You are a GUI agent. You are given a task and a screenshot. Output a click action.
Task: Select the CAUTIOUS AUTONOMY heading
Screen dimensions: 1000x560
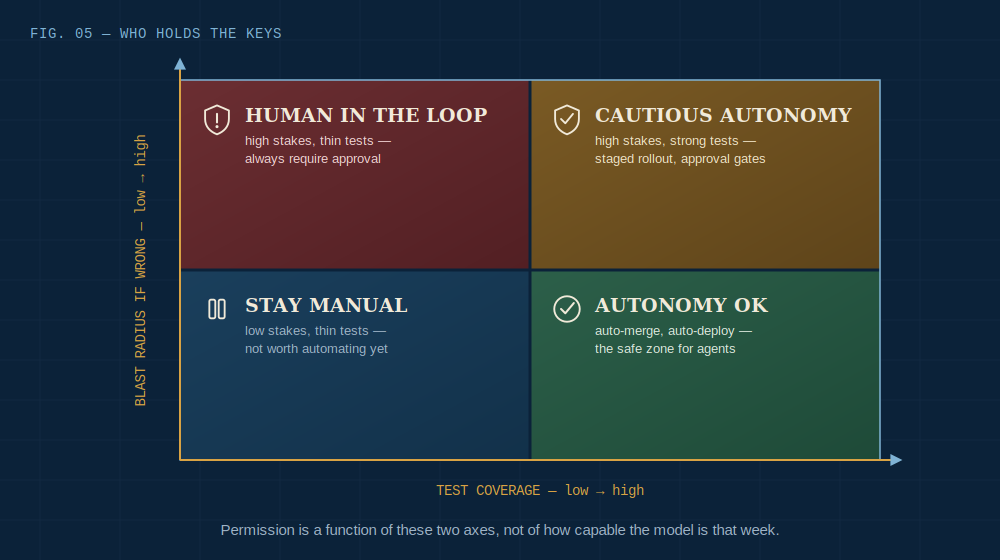(x=723, y=115)
